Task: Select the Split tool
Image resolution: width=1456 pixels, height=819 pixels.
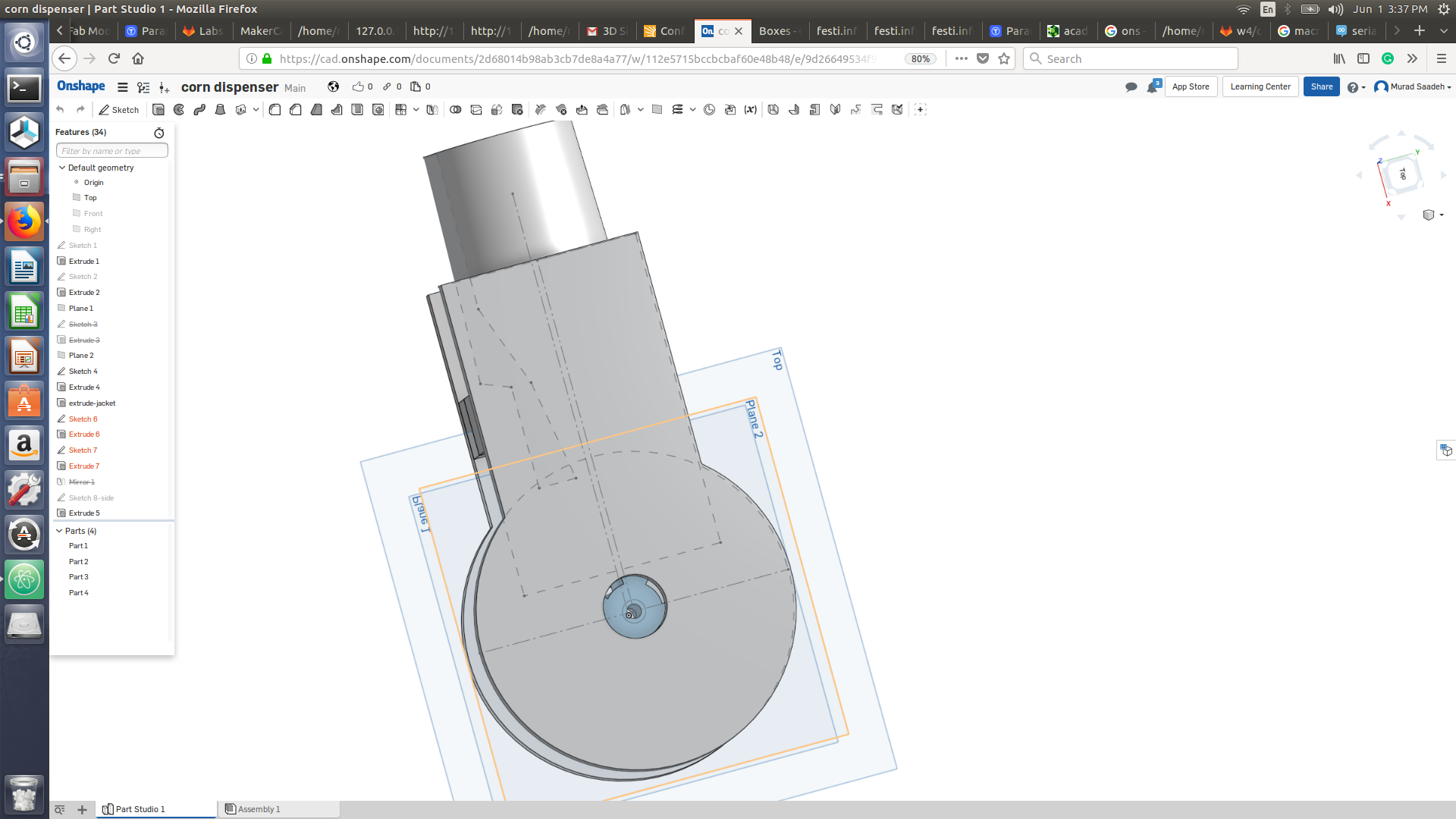Action: (x=476, y=110)
